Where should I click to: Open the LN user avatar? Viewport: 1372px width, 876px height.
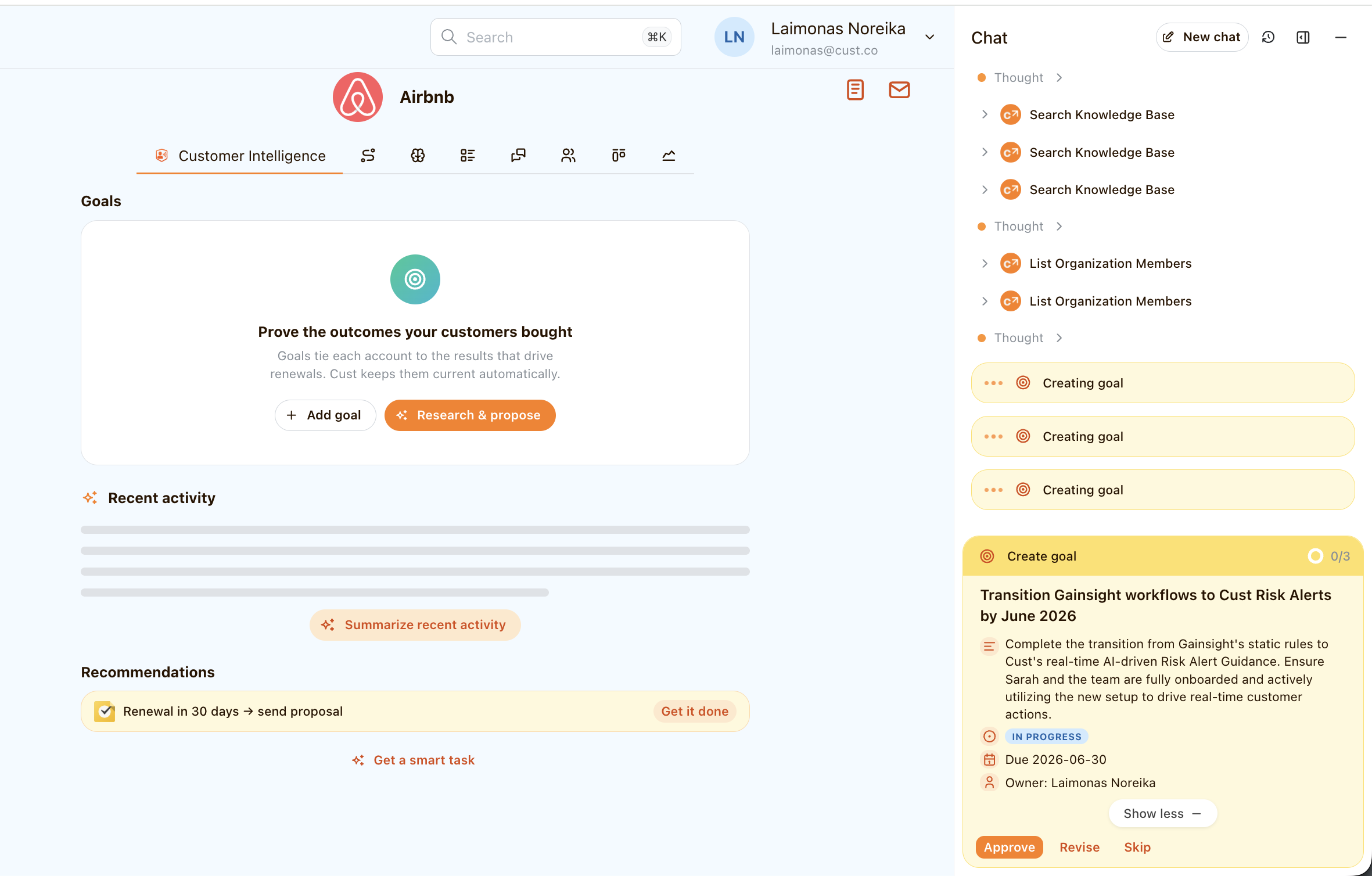[734, 37]
